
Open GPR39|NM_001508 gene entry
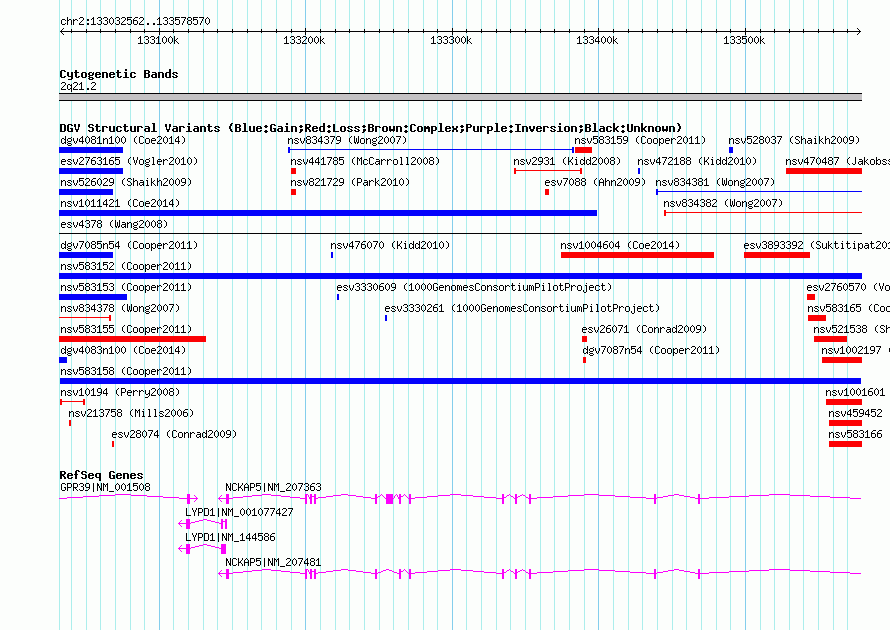pyautogui.click(x=106, y=487)
